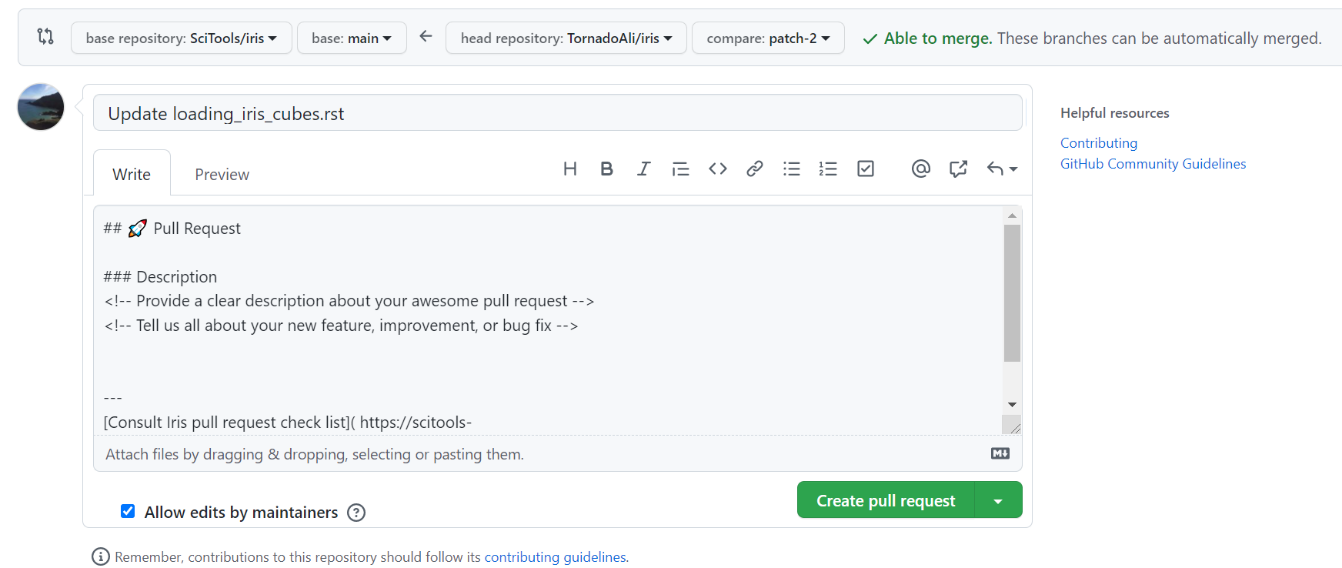This screenshot has height=568, width=1342.
Task: Insert code formatting icon
Action: click(718, 169)
